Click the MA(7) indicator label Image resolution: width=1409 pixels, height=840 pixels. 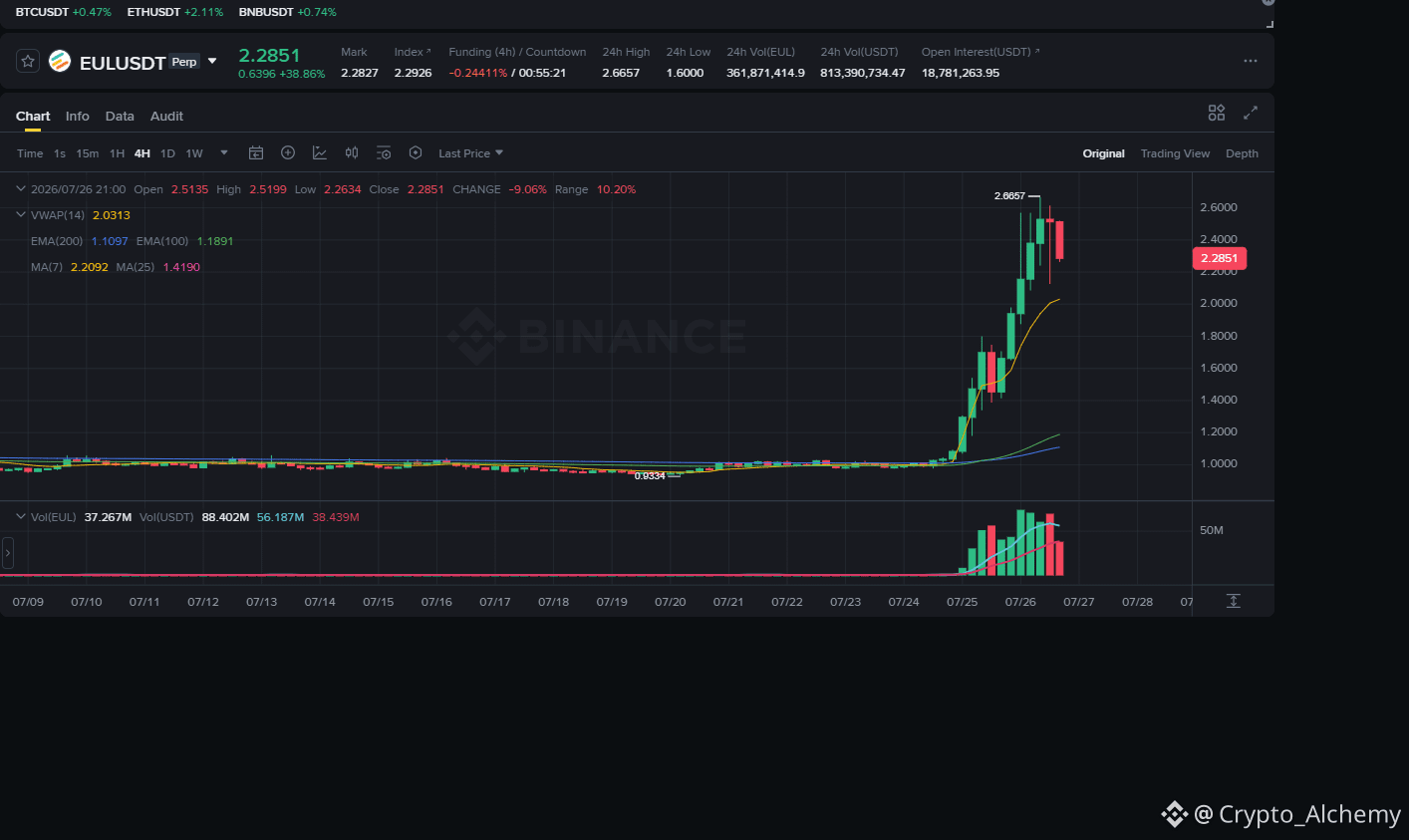click(x=47, y=267)
